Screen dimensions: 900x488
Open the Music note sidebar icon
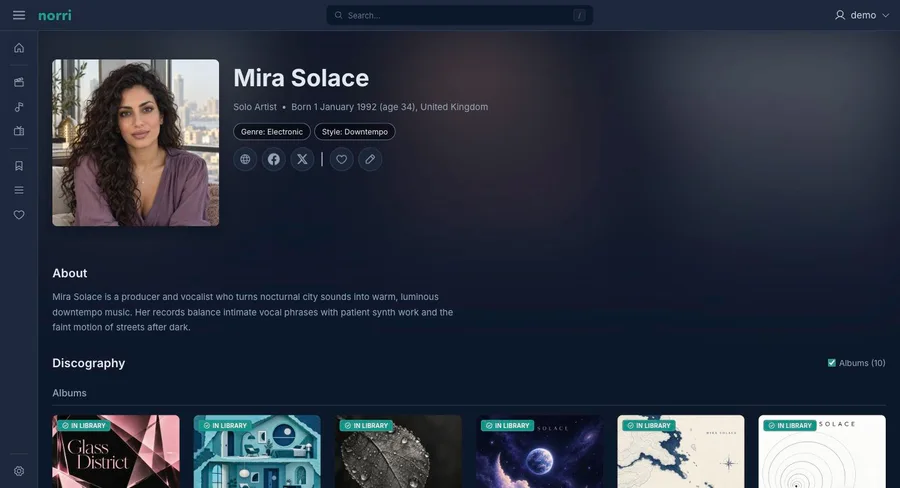(19, 107)
